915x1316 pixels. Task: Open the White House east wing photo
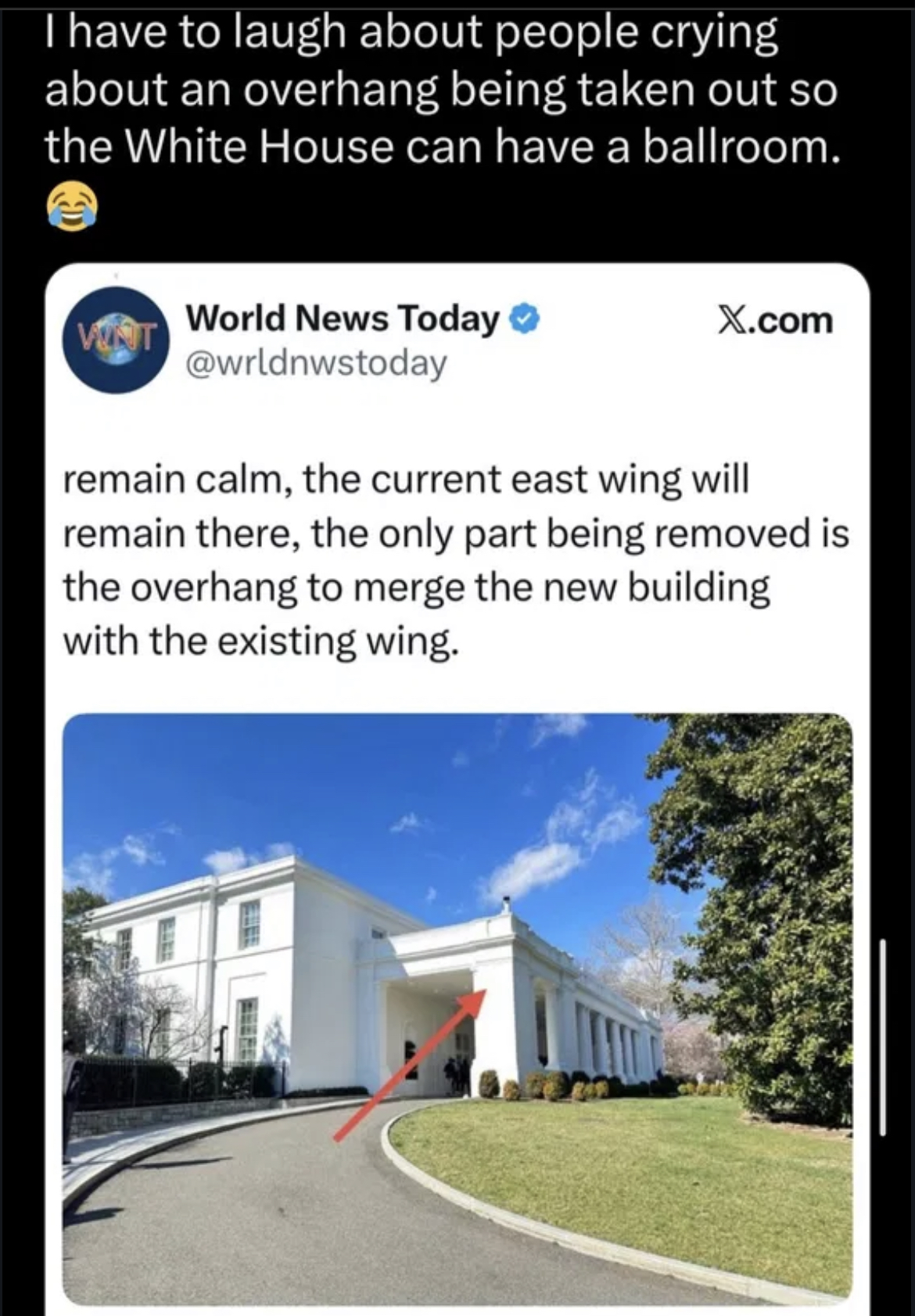457,1009
